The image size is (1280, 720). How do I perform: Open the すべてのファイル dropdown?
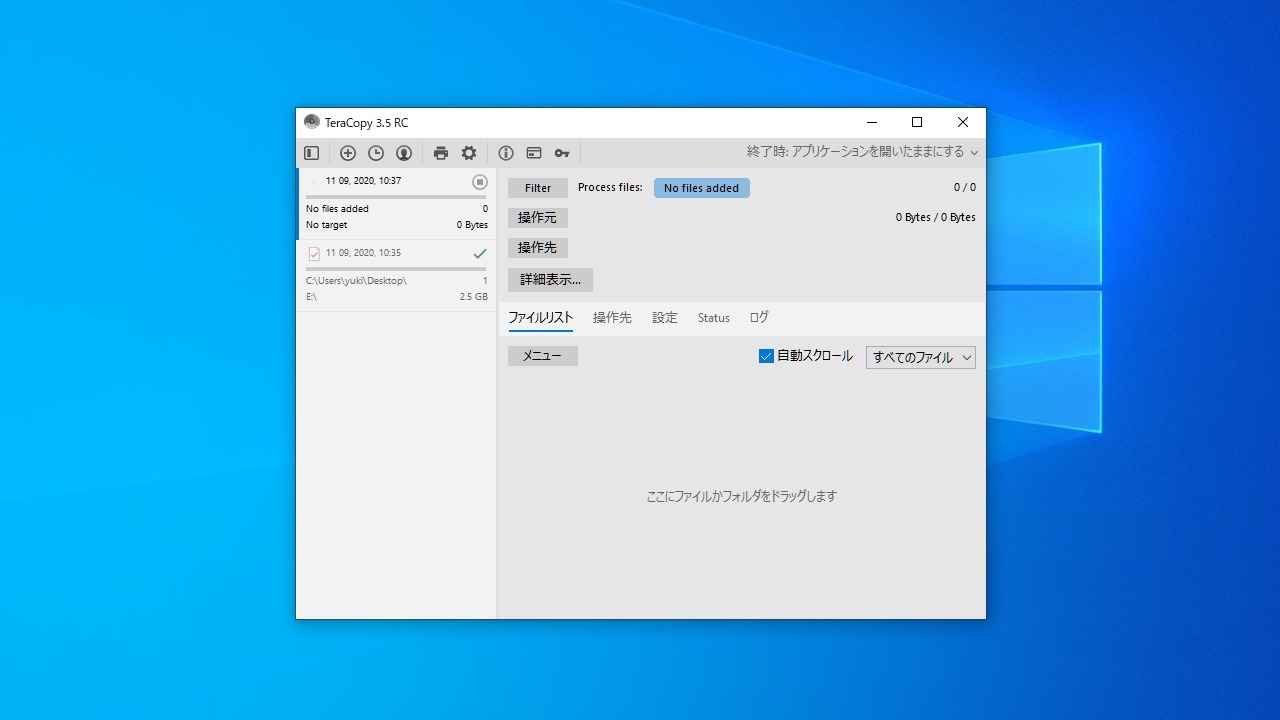(x=921, y=357)
